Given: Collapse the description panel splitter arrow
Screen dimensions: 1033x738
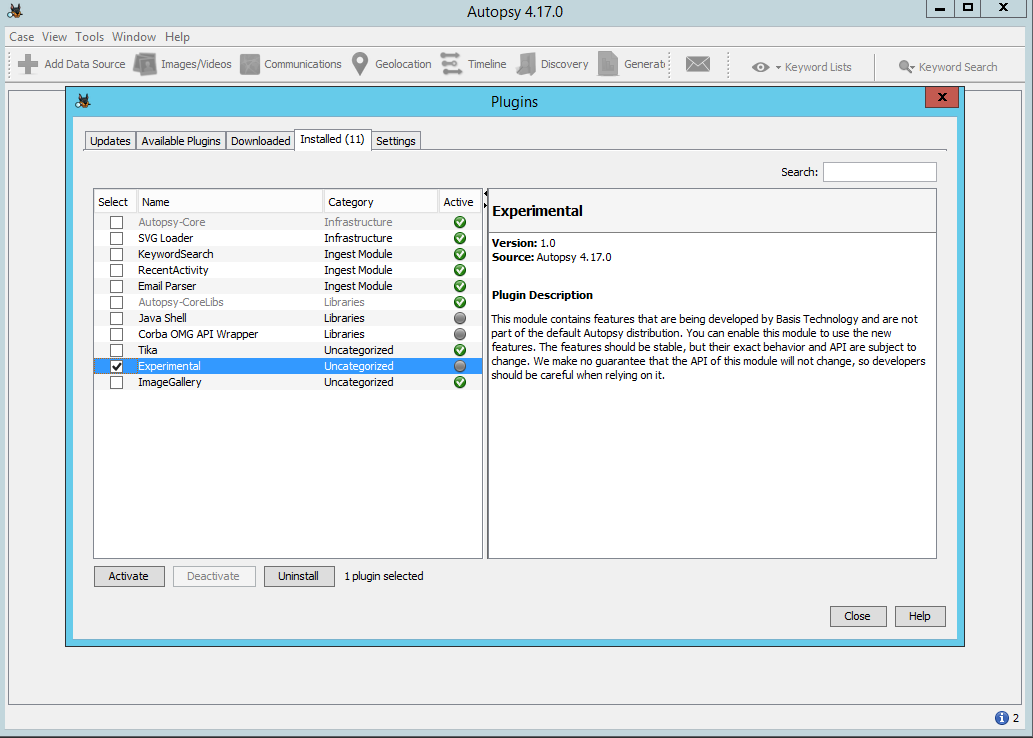Looking at the screenshot, I should coord(485,194).
